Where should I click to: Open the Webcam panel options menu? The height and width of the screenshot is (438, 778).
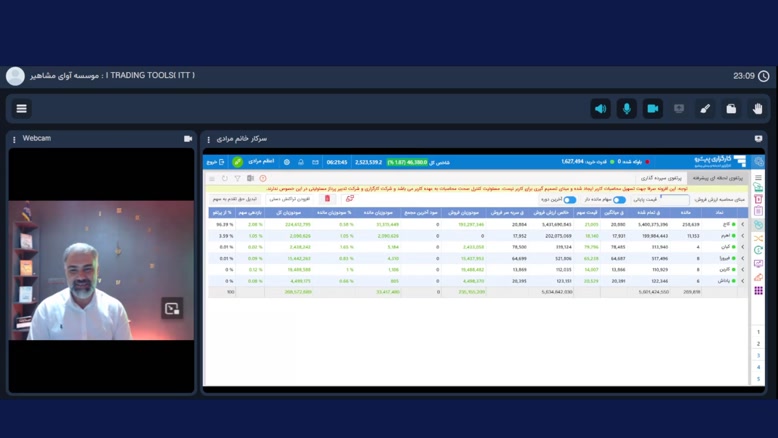pyautogui.click(x=14, y=139)
